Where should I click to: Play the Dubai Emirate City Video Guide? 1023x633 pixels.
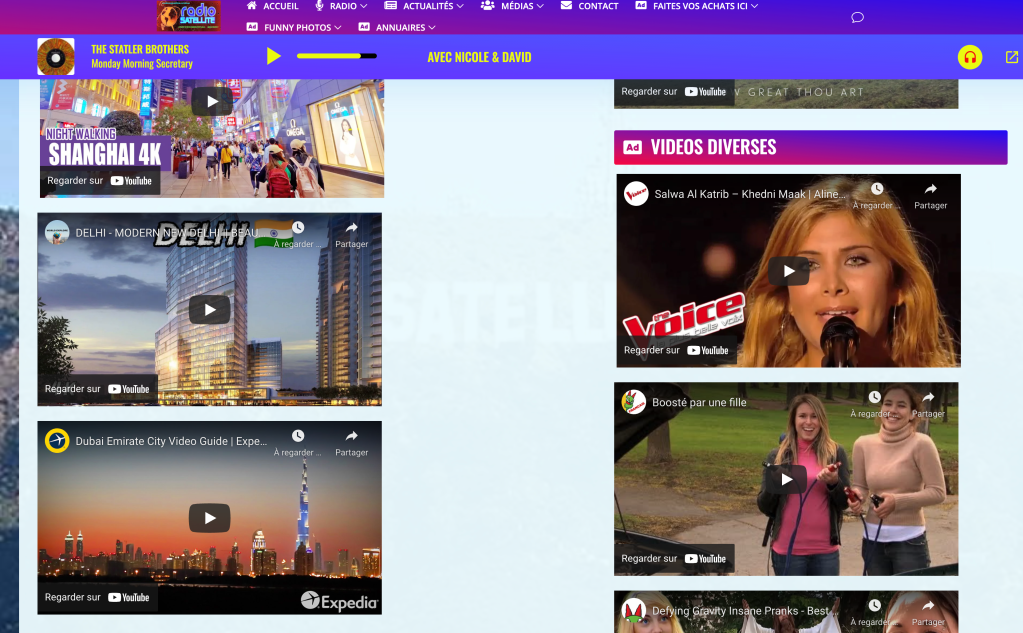(x=210, y=518)
